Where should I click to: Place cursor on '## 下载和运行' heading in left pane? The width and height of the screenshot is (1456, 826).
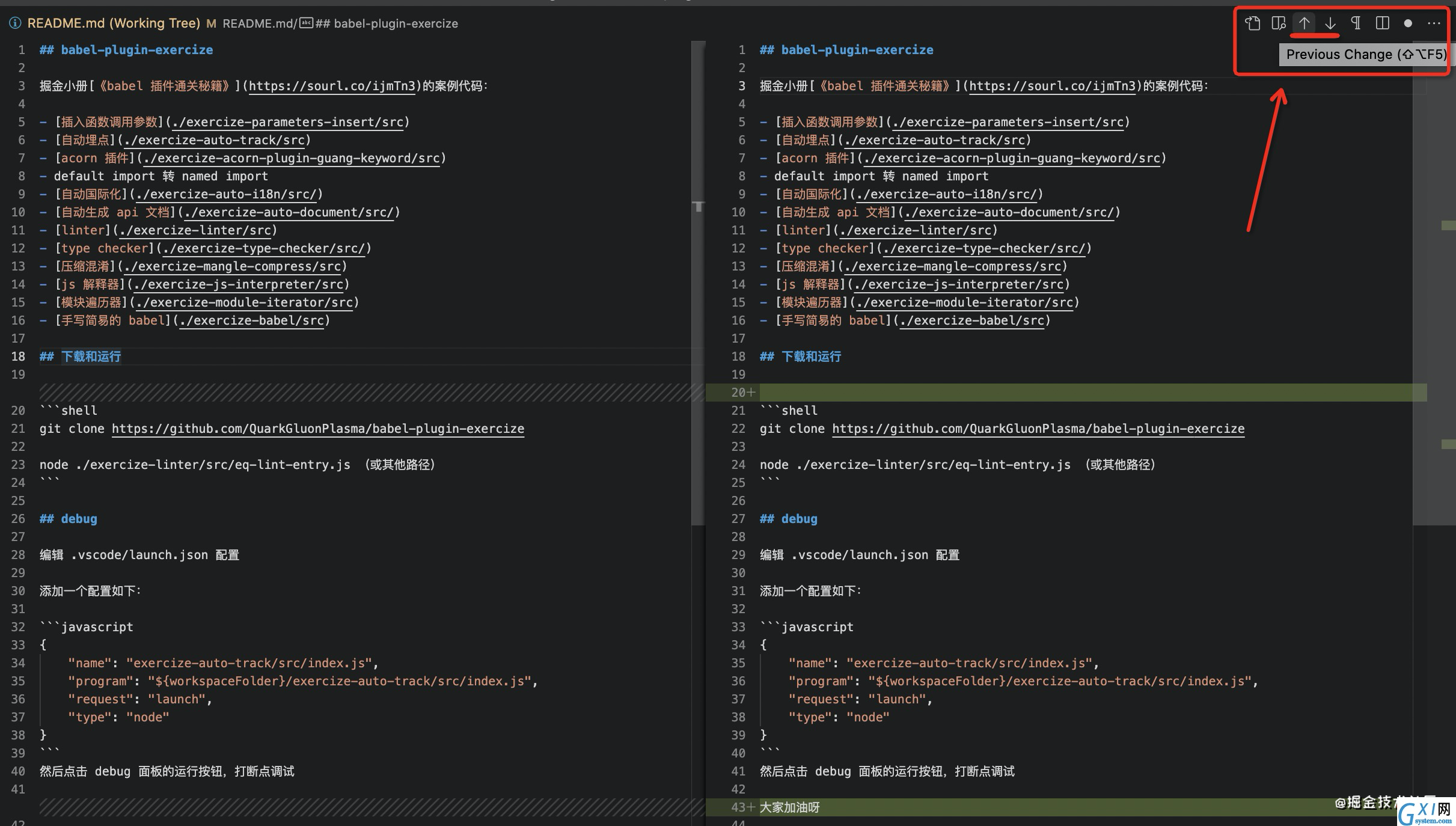coord(81,356)
